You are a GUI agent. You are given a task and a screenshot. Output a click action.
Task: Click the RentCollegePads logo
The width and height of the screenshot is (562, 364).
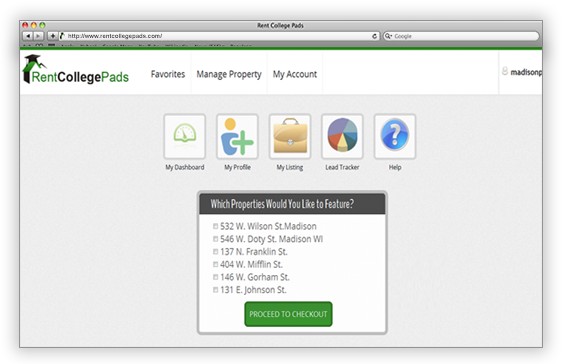76,70
